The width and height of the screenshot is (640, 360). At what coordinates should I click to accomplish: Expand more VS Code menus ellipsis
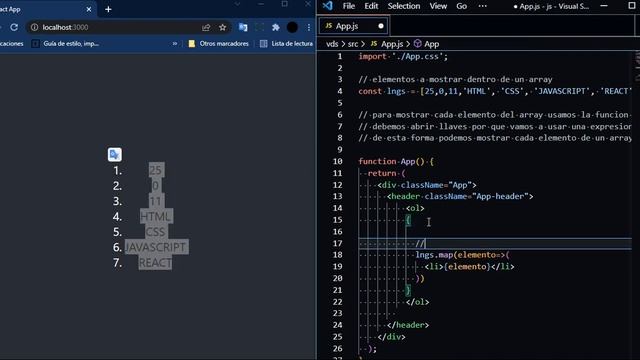tap(482, 6)
